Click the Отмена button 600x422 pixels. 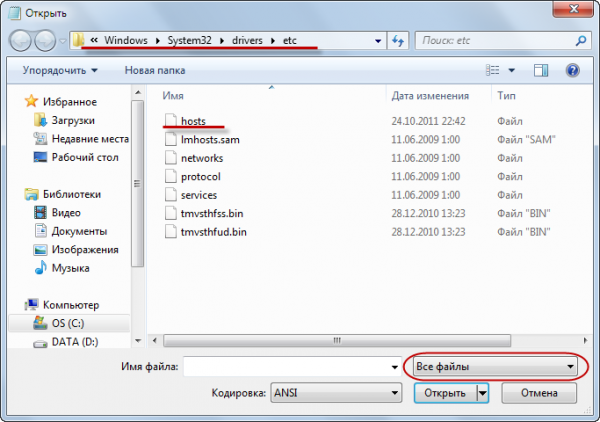pyautogui.click(x=539, y=393)
